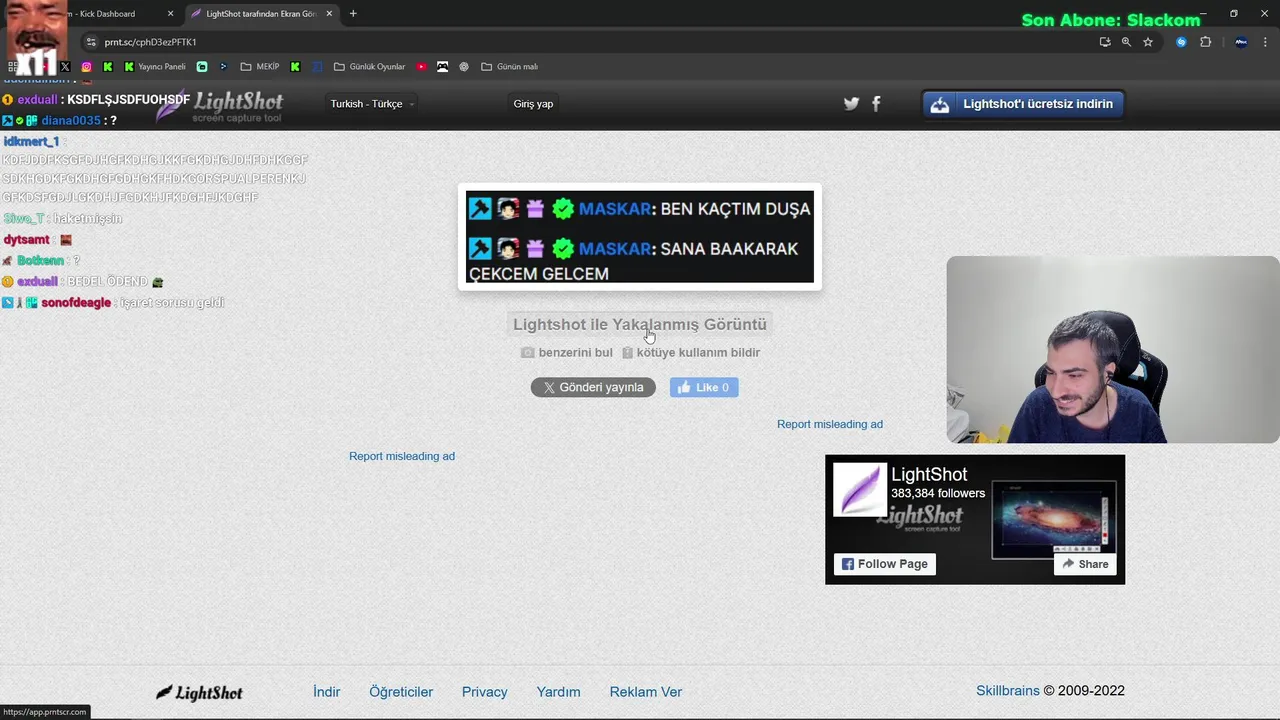Open the ChatGPT-style bookmark icon
Screen dimensions: 1280x720
[x=464, y=67]
